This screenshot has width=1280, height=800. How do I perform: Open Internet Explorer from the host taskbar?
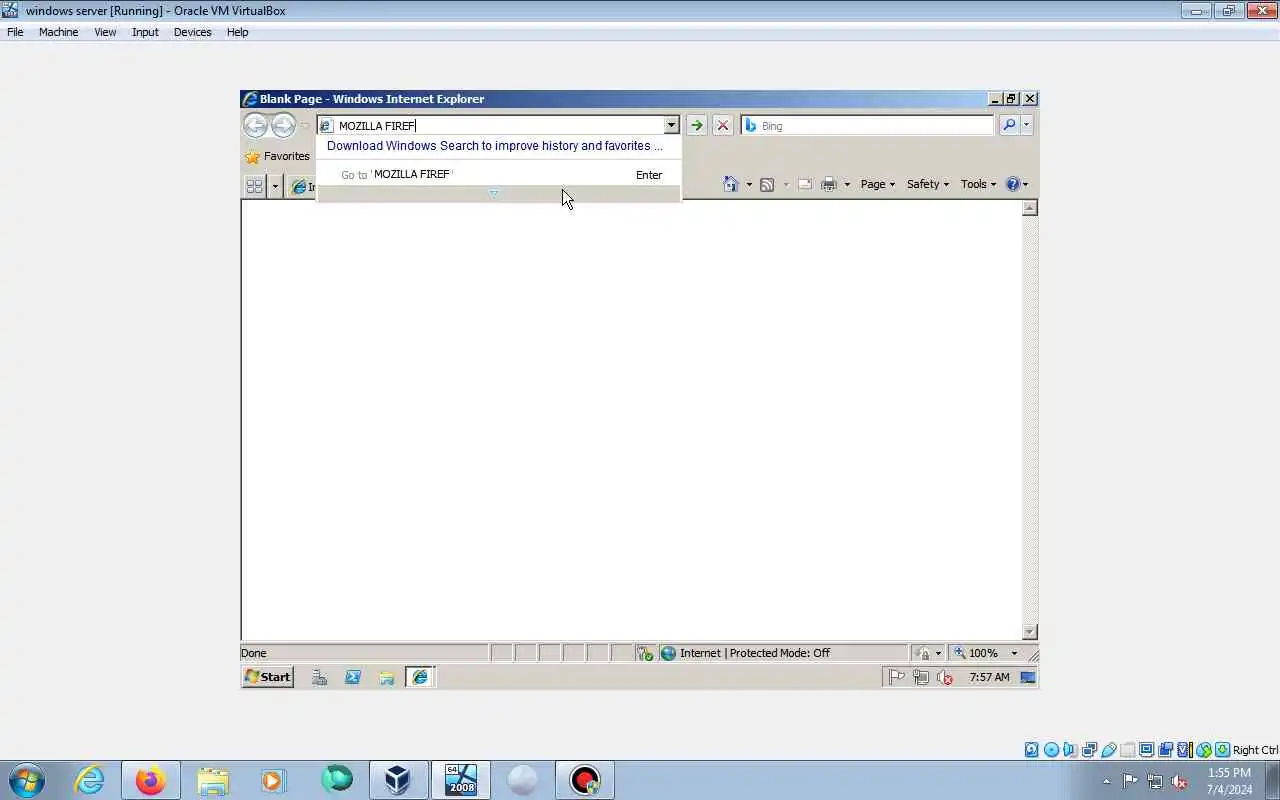point(90,780)
